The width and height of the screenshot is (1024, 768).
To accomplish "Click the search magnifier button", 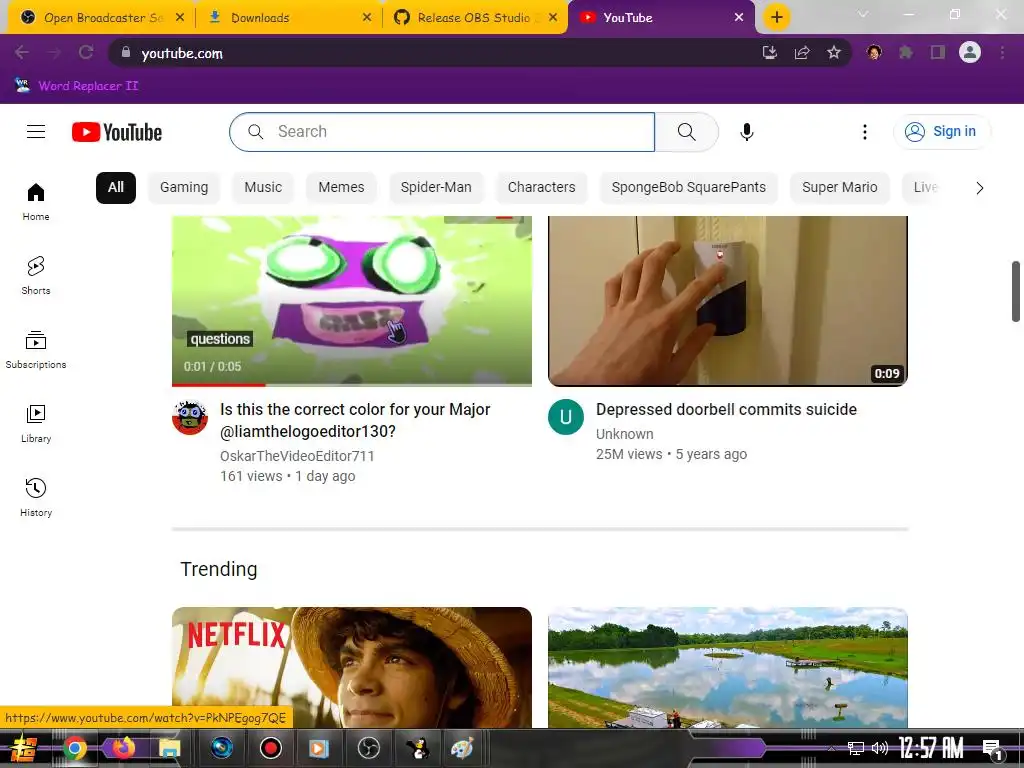I will click(686, 132).
